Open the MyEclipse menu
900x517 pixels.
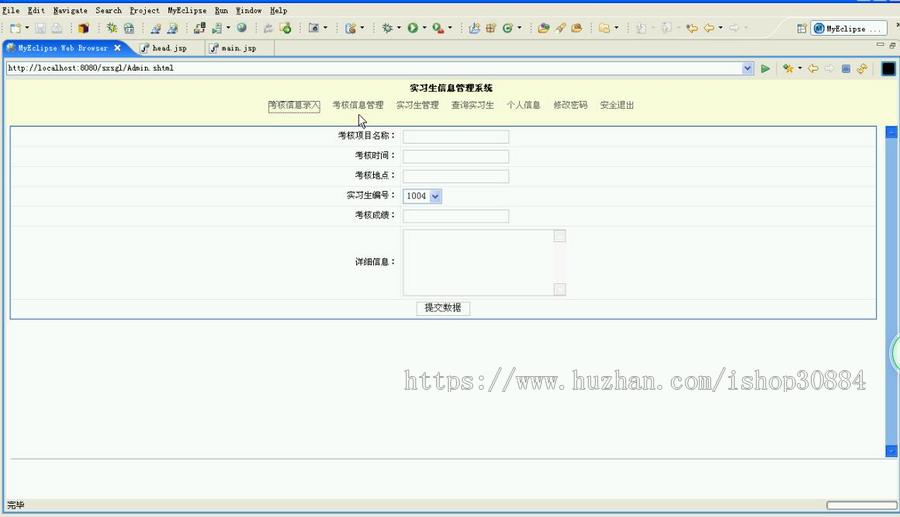(x=187, y=10)
